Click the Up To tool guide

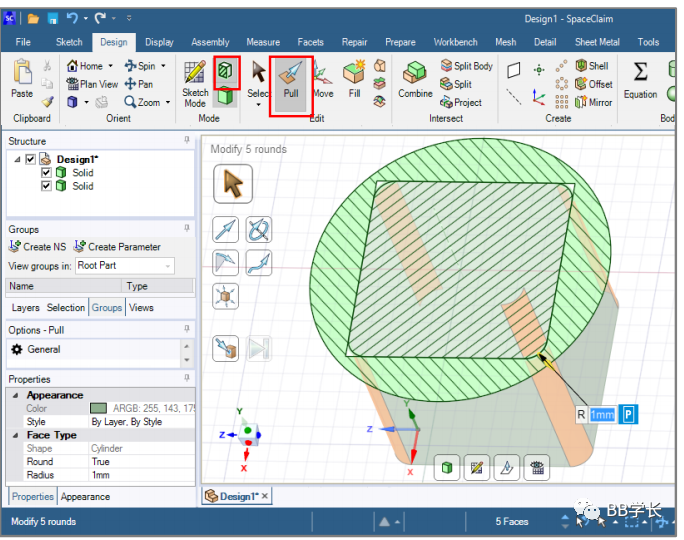click(x=226, y=348)
